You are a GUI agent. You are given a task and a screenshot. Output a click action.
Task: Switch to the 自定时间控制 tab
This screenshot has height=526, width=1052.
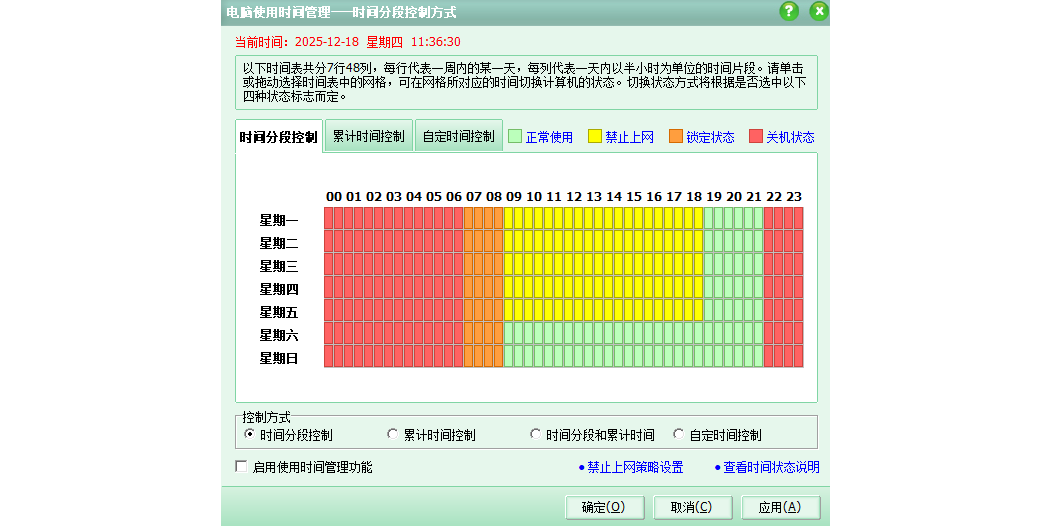458,136
